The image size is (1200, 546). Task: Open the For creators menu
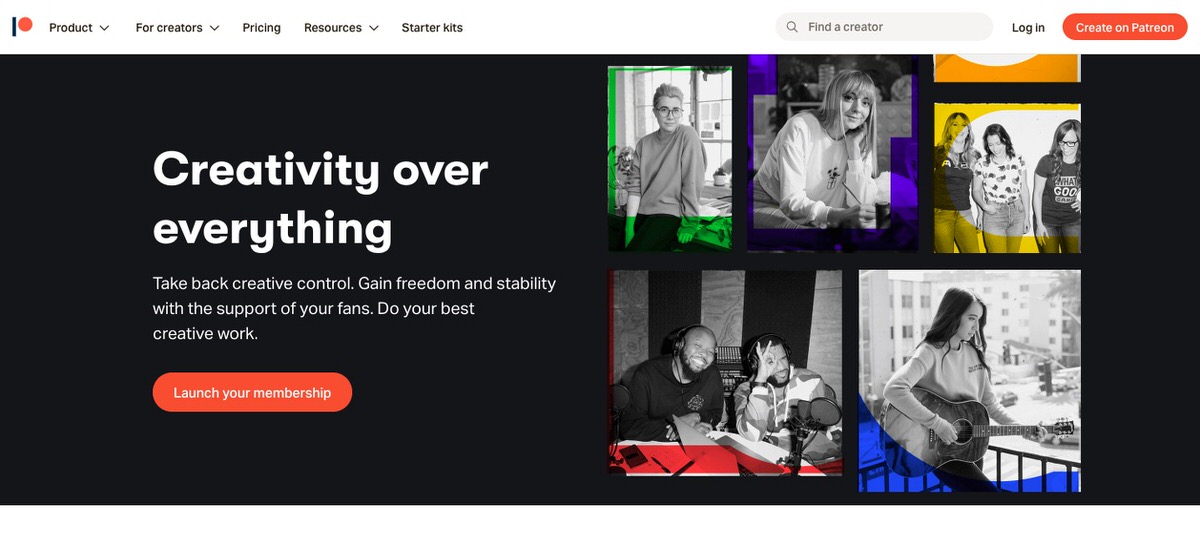(x=177, y=27)
